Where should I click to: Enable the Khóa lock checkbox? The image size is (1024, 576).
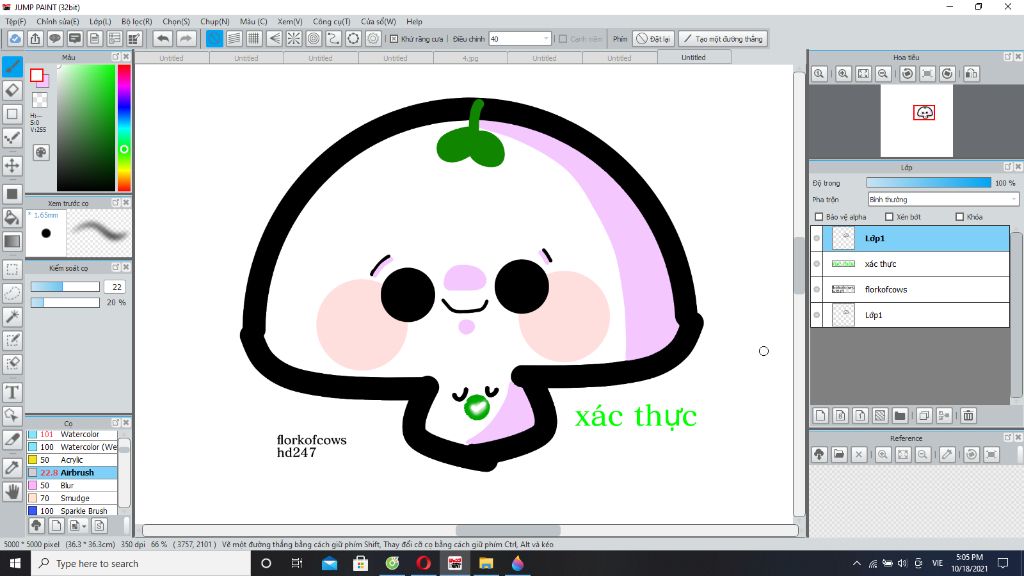coord(959,217)
